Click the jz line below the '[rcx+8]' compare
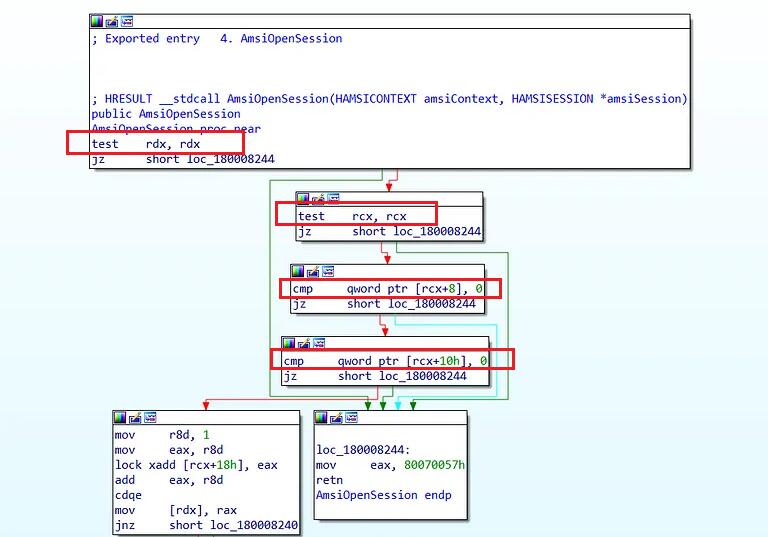 click(384, 304)
